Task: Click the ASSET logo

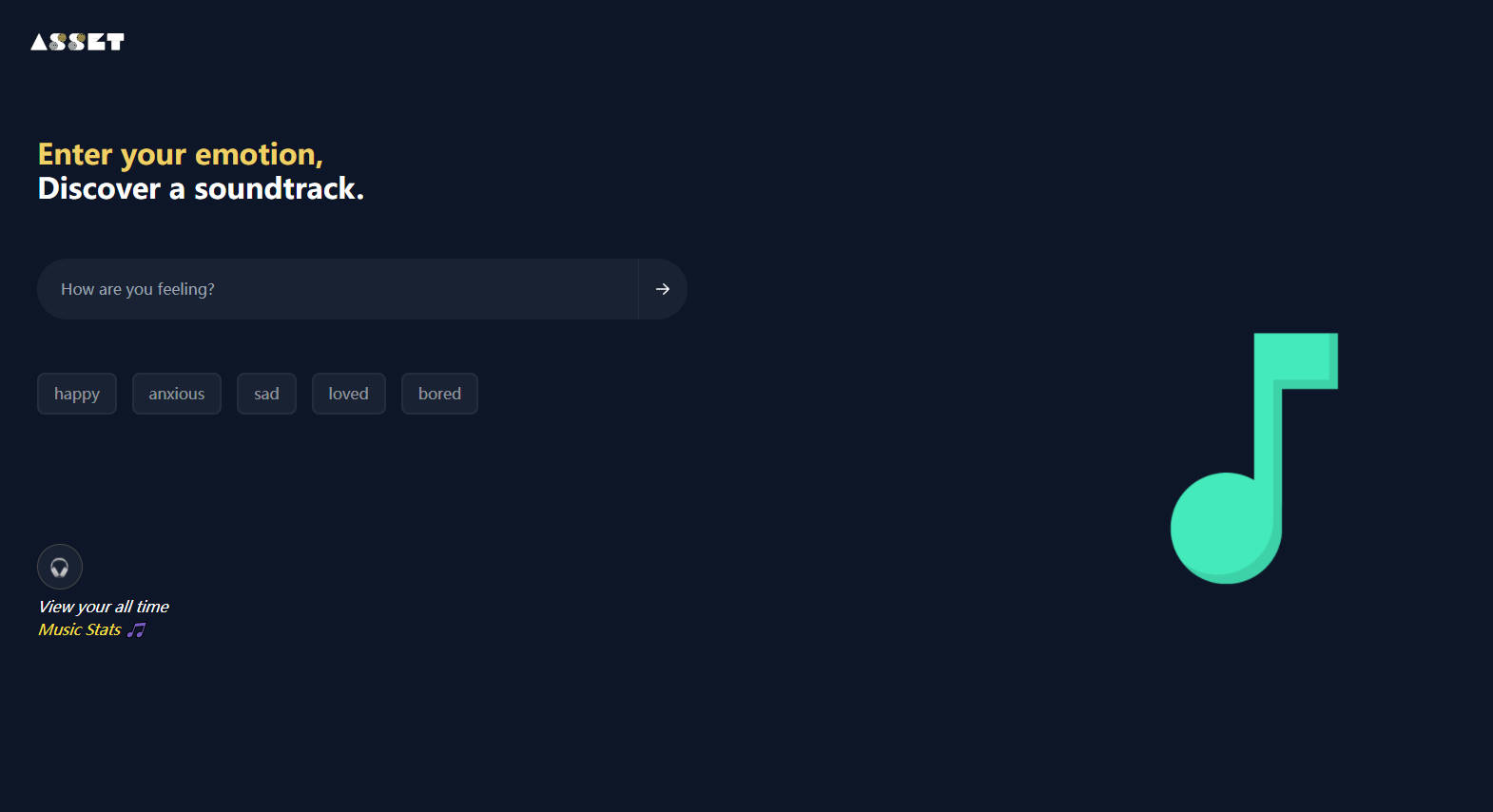Action: click(x=77, y=42)
